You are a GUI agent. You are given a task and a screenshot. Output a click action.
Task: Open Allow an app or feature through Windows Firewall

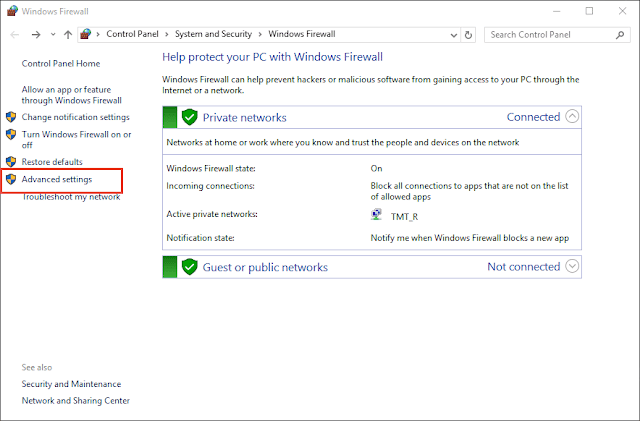(x=71, y=95)
